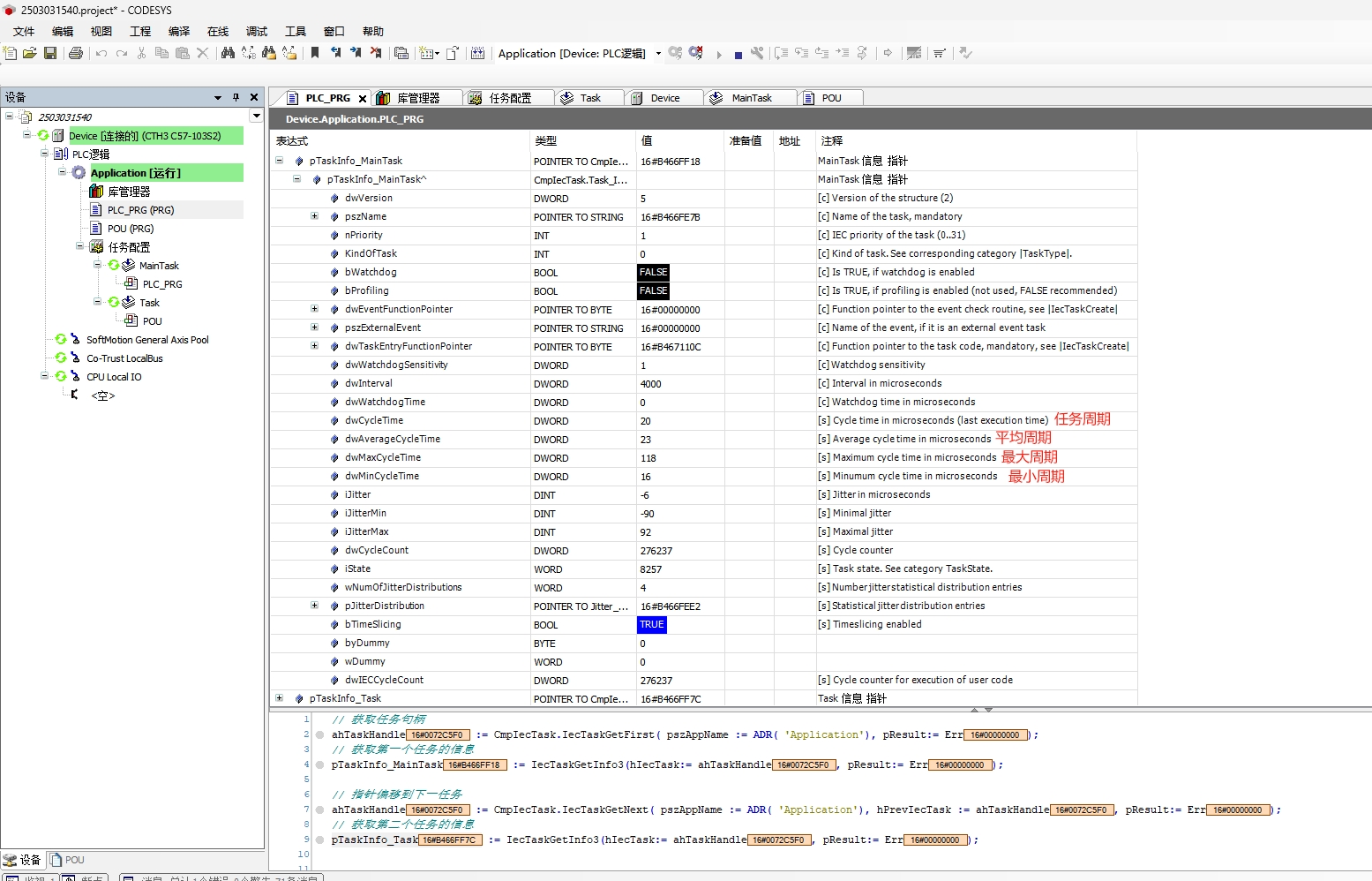Clear all bookmarks icon with red X
1372x881 pixels.
pos(376,53)
